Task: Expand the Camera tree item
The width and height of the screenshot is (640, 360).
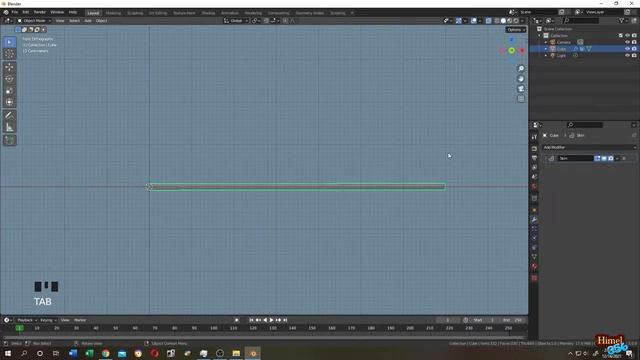Action: point(546,42)
